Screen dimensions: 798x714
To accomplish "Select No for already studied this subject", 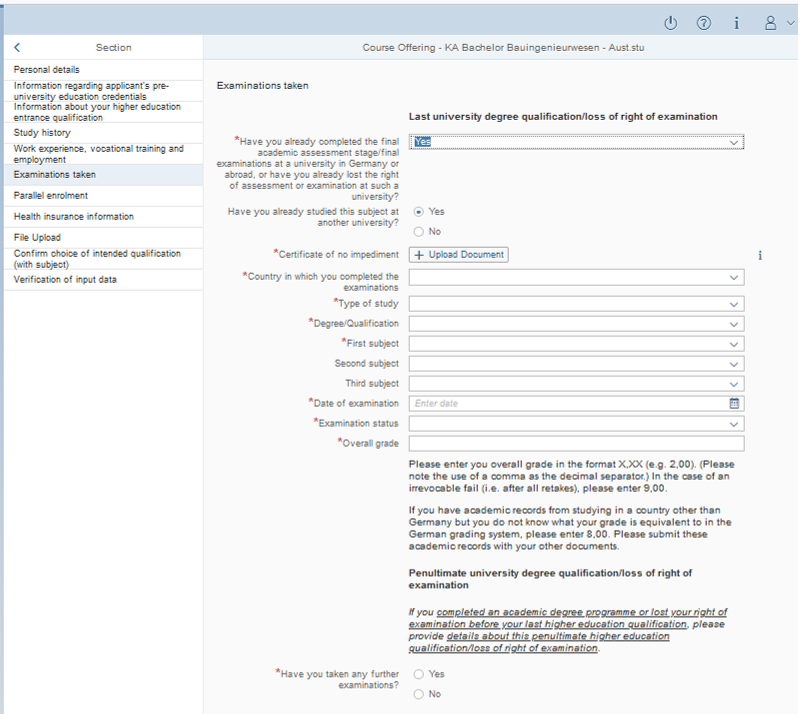I will (x=419, y=232).
